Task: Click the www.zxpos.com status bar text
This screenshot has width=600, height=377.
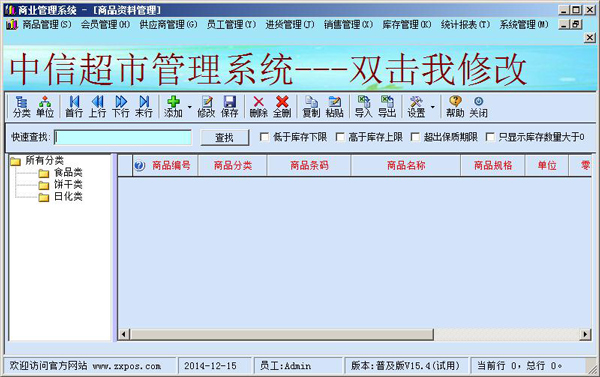Action: coord(127,366)
